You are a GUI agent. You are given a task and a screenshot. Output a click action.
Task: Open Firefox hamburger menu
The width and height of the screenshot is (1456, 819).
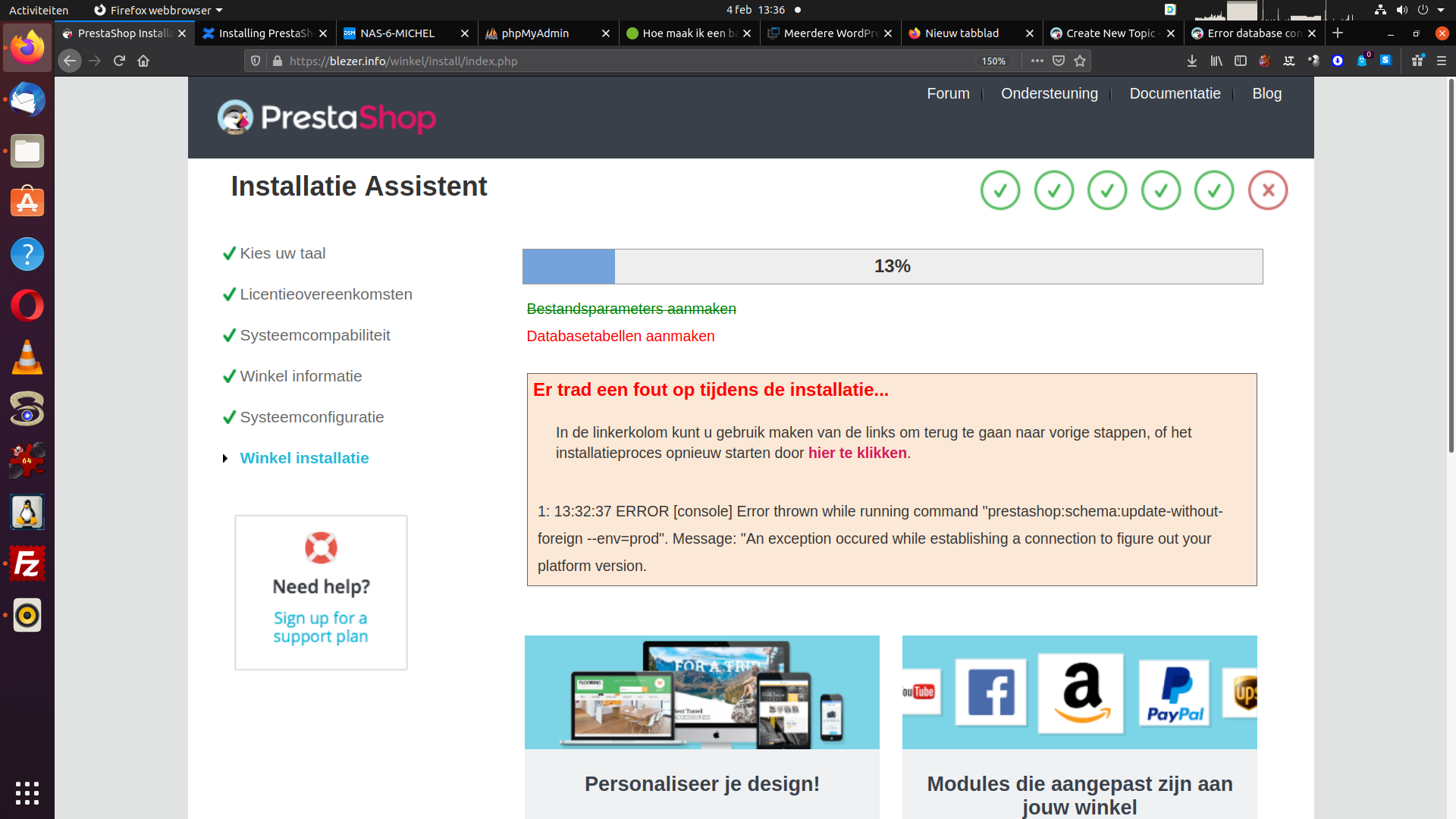pyautogui.click(x=1442, y=61)
